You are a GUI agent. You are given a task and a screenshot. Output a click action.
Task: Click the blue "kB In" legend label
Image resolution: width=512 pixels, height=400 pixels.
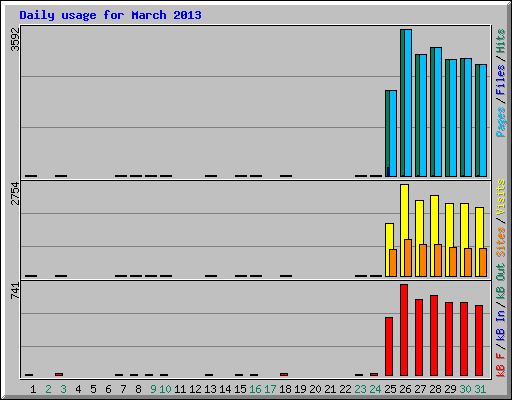(501, 325)
